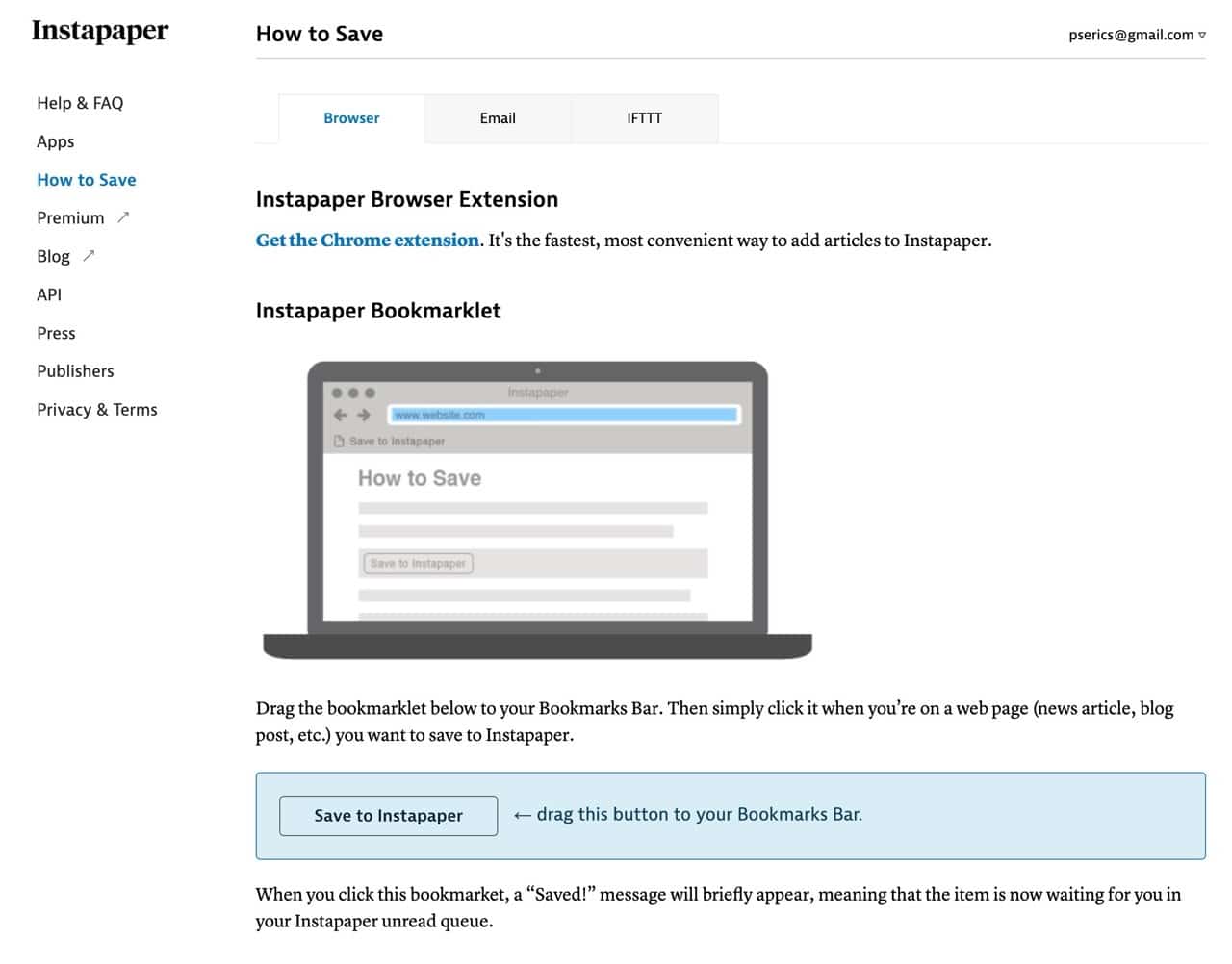Open the Blog link
The width and height of the screenshot is (1232, 964).
tap(54, 257)
